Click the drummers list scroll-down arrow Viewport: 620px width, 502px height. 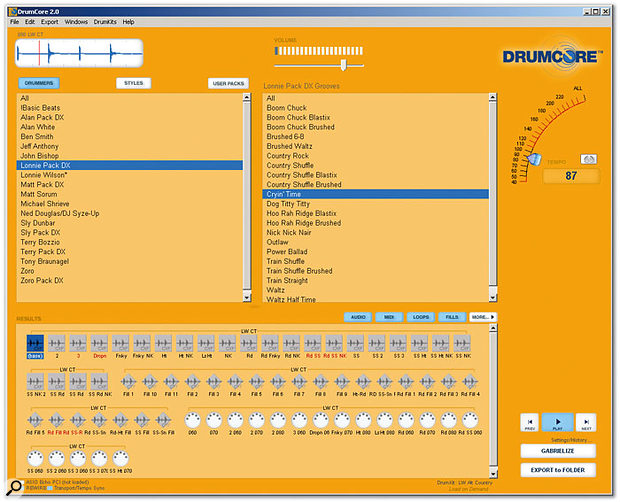247,297
